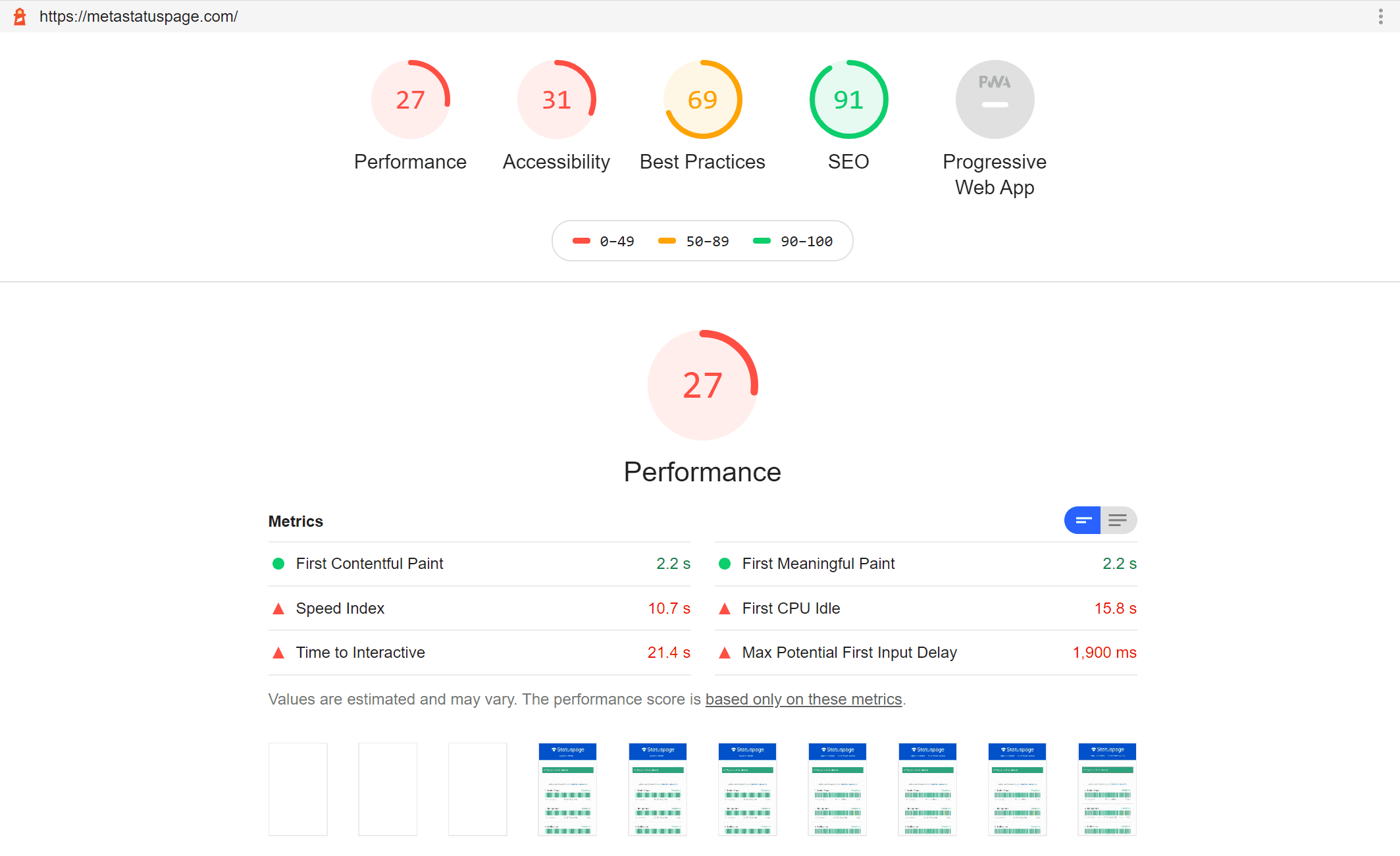Toggle the 50-89 orange score range indicator
This screenshot has width=1400, height=856.
pos(700,240)
